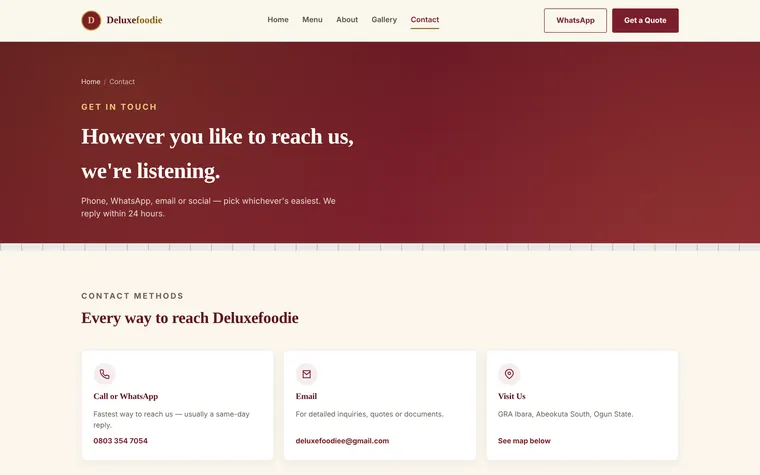The image size is (760, 475).
Task: Click the Contact breadcrumb item
Action: pyautogui.click(x=122, y=82)
